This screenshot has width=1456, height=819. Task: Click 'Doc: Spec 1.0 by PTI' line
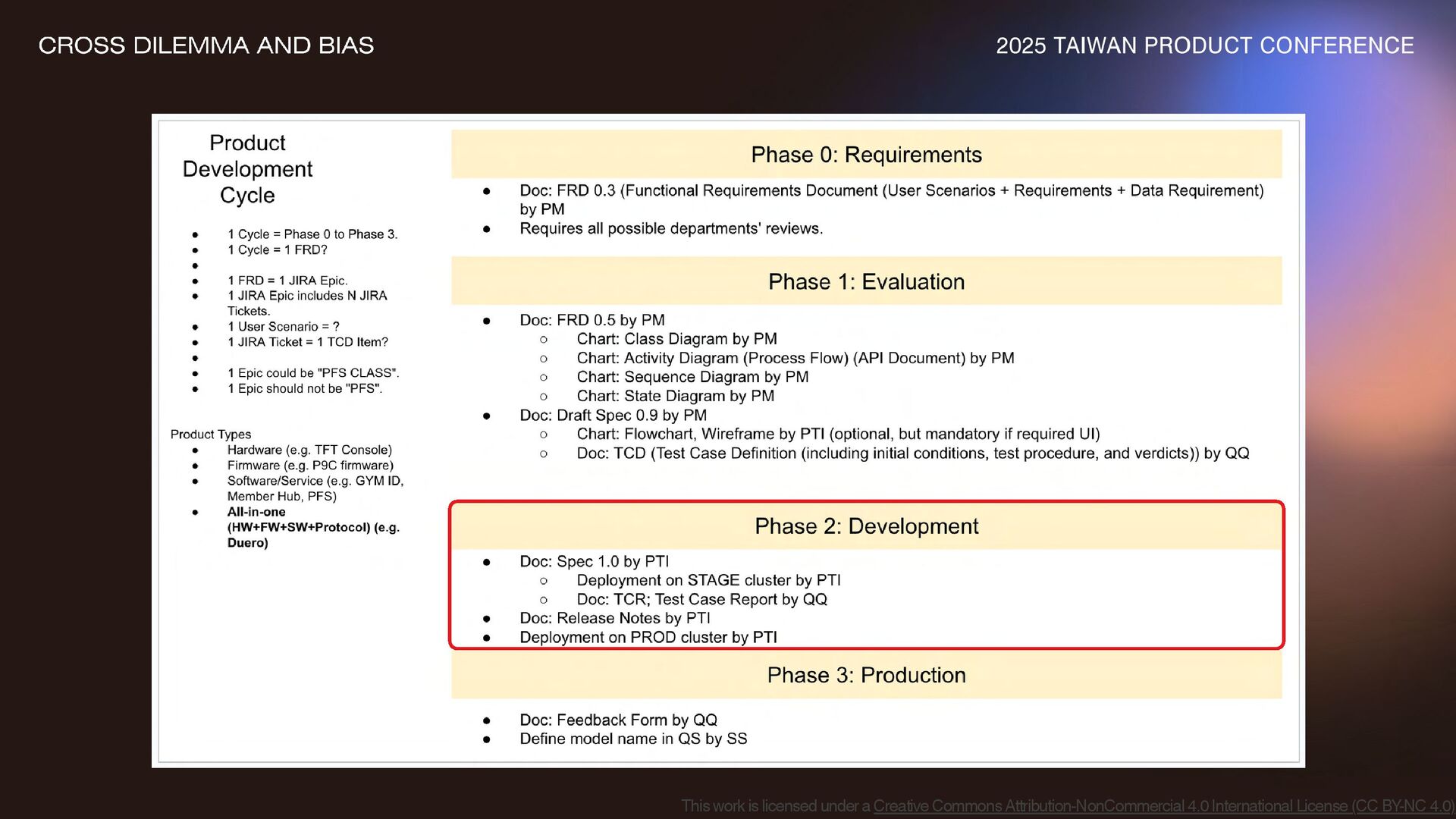click(595, 561)
